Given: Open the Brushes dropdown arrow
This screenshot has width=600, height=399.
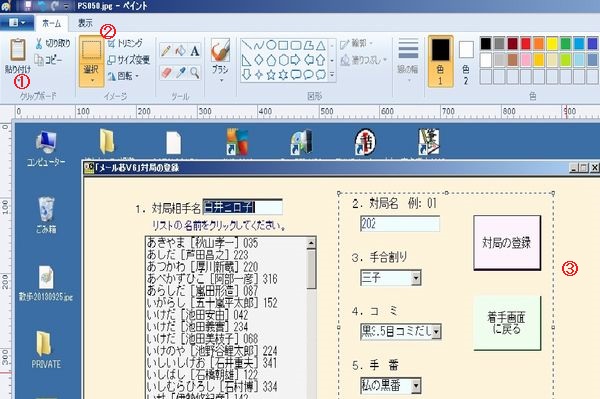Looking at the screenshot, I should [x=221, y=81].
